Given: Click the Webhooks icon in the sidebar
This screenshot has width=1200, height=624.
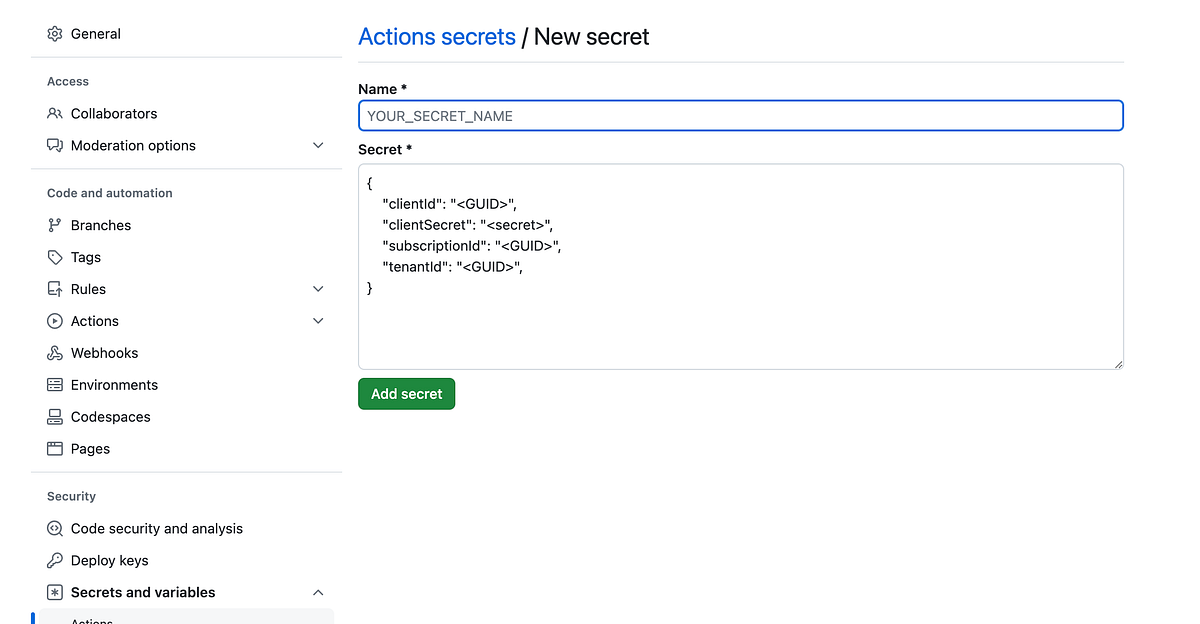Looking at the screenshot, I should pyautogui.click(x=55, y=353).
